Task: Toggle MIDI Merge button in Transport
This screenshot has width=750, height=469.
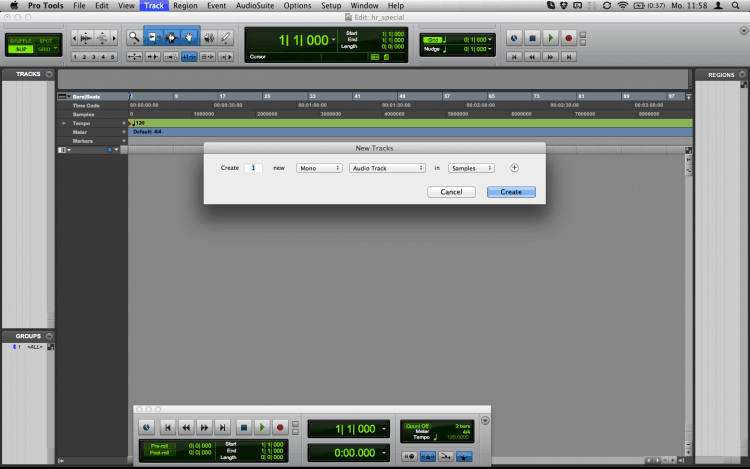Action: [x=446, y=457]
